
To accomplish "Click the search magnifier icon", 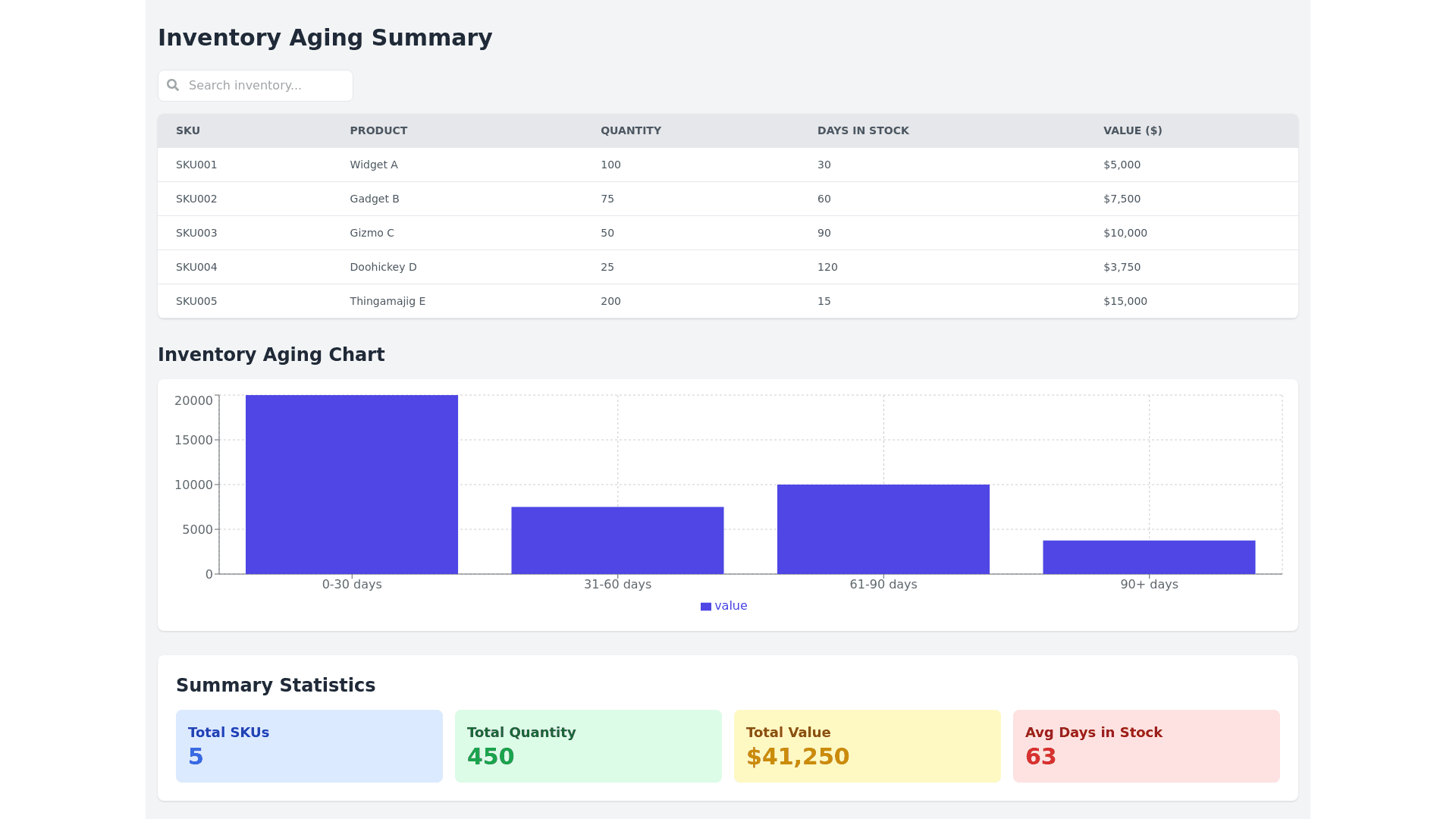I will click(173, 85).
